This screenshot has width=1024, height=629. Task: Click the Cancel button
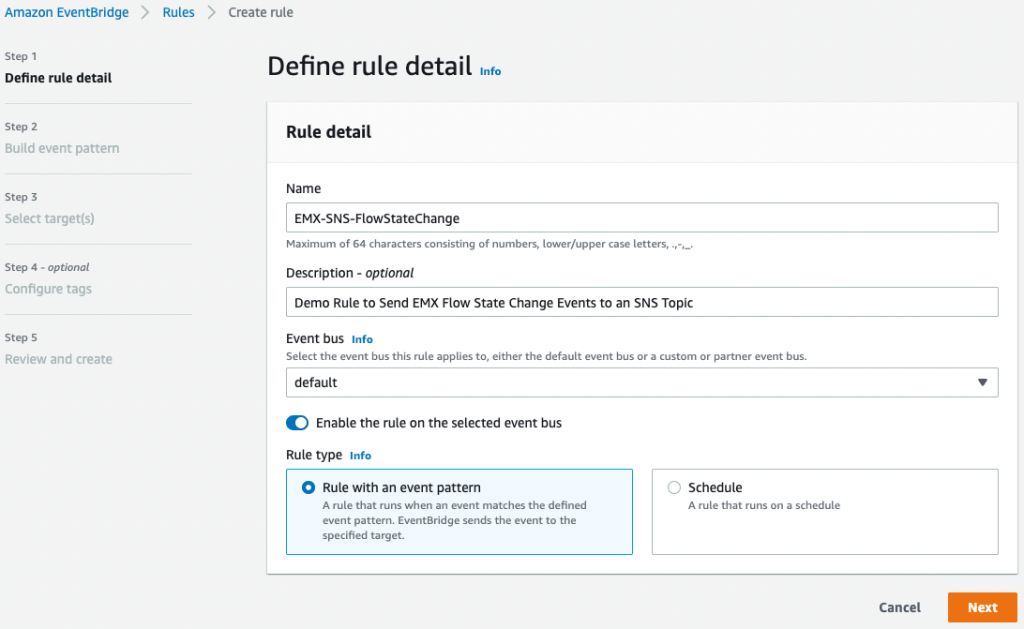[x=899, y=607]
